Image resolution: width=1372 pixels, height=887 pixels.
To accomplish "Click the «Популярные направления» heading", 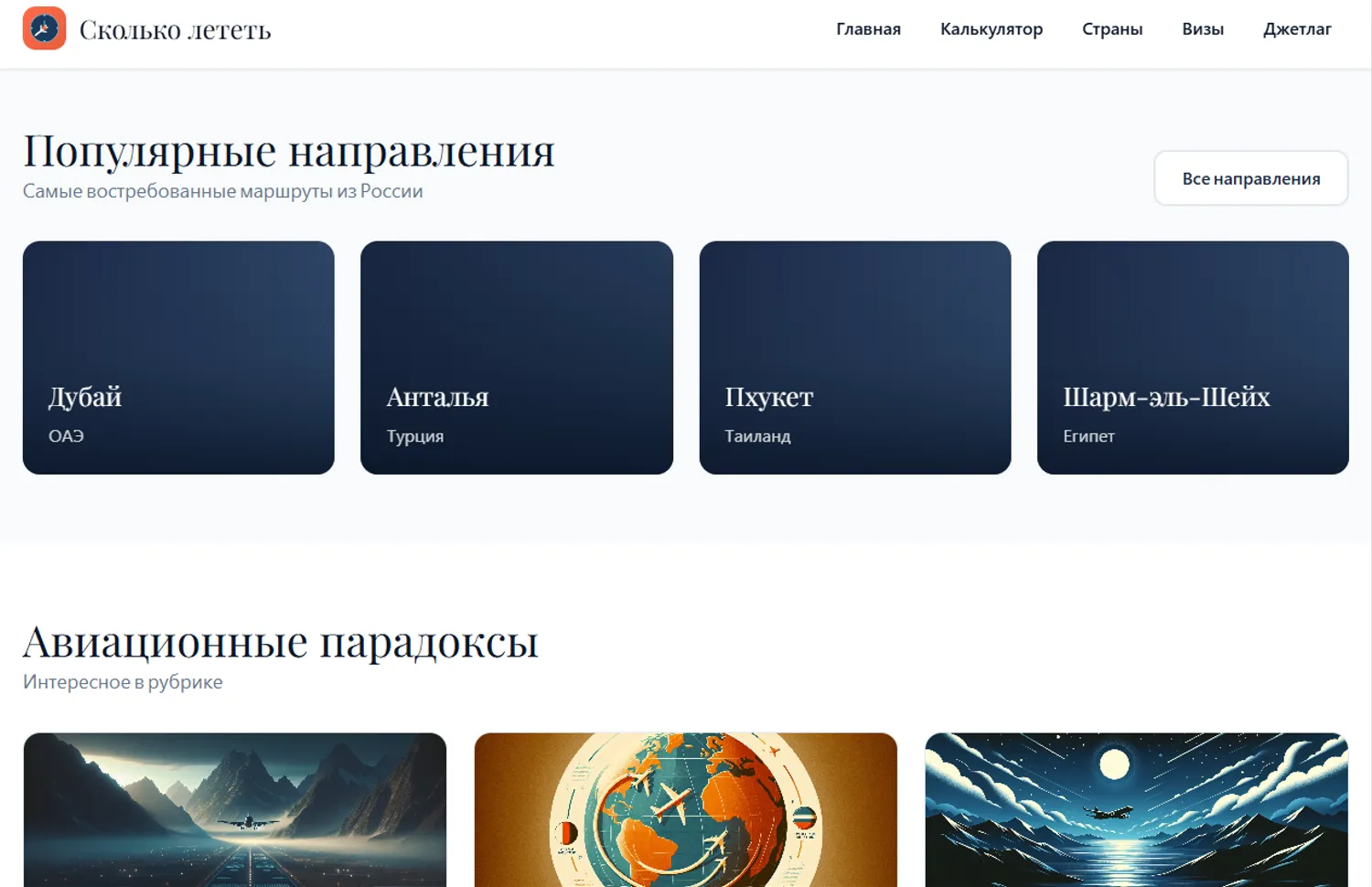I will pos(289,151).
